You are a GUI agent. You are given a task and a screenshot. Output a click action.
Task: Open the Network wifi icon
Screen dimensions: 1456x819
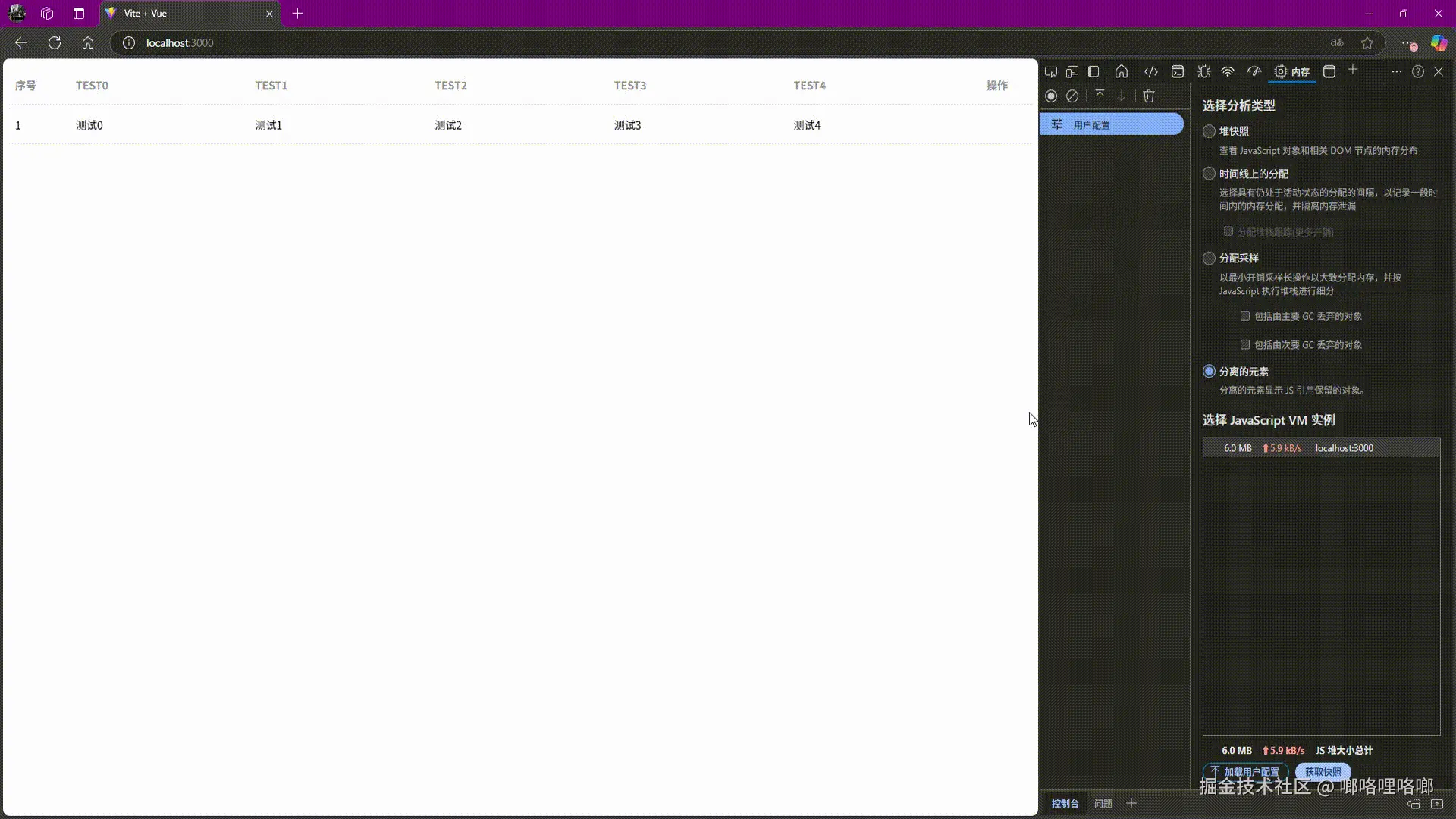click(1228, 72)
